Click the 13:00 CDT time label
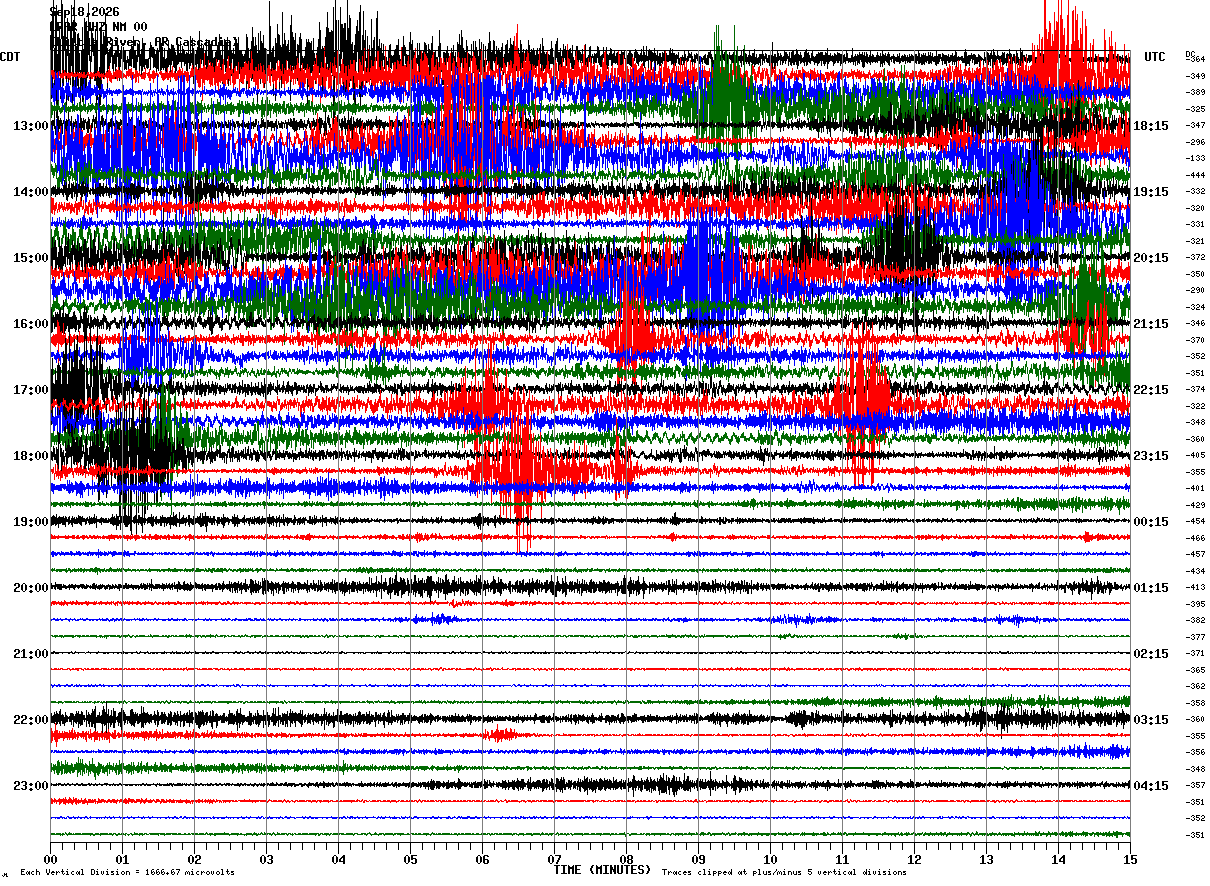Screen dimensions: 1210x886 tap(31, 126)
